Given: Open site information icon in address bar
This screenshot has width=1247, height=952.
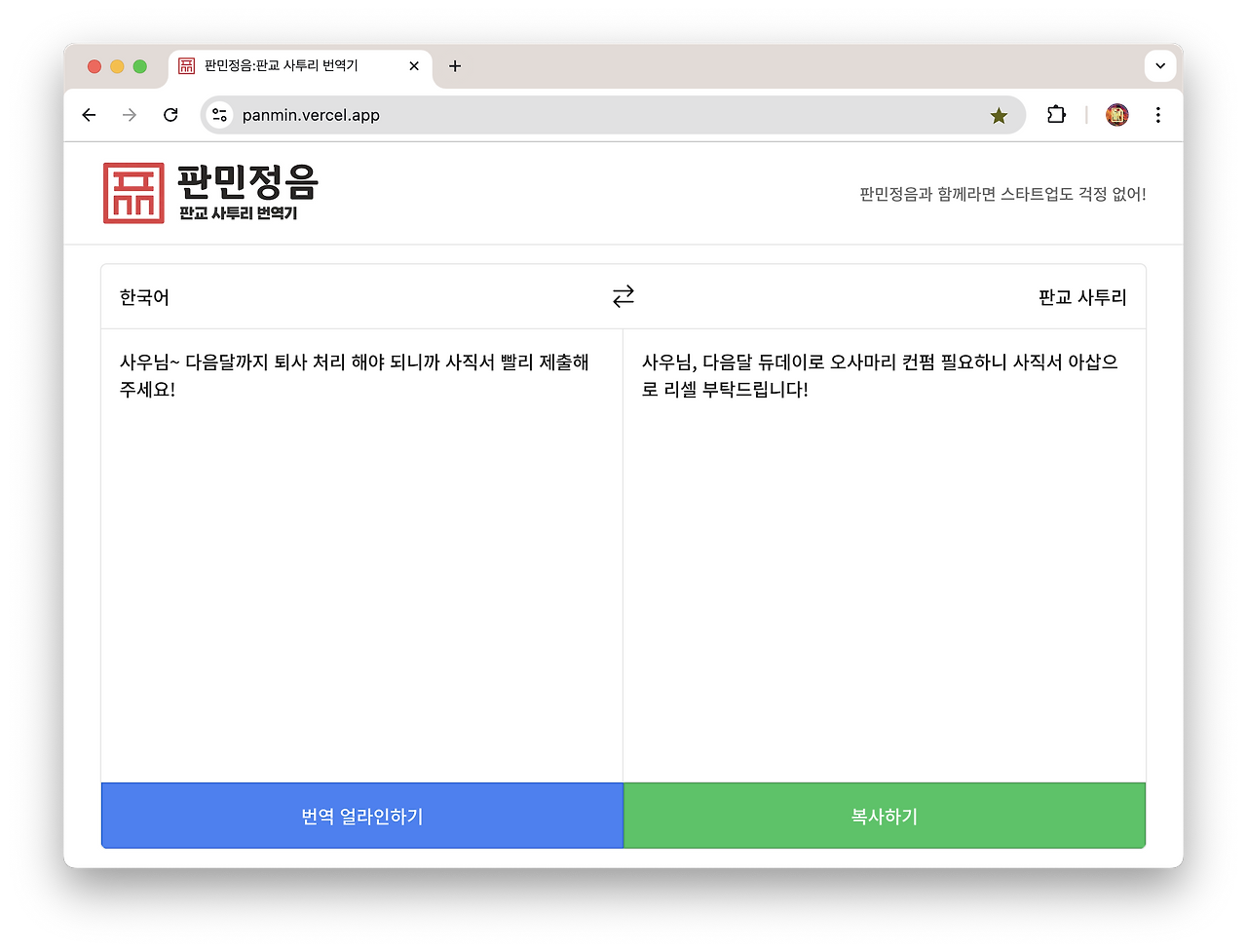Looking at the screenshot, I should point(220,115).
